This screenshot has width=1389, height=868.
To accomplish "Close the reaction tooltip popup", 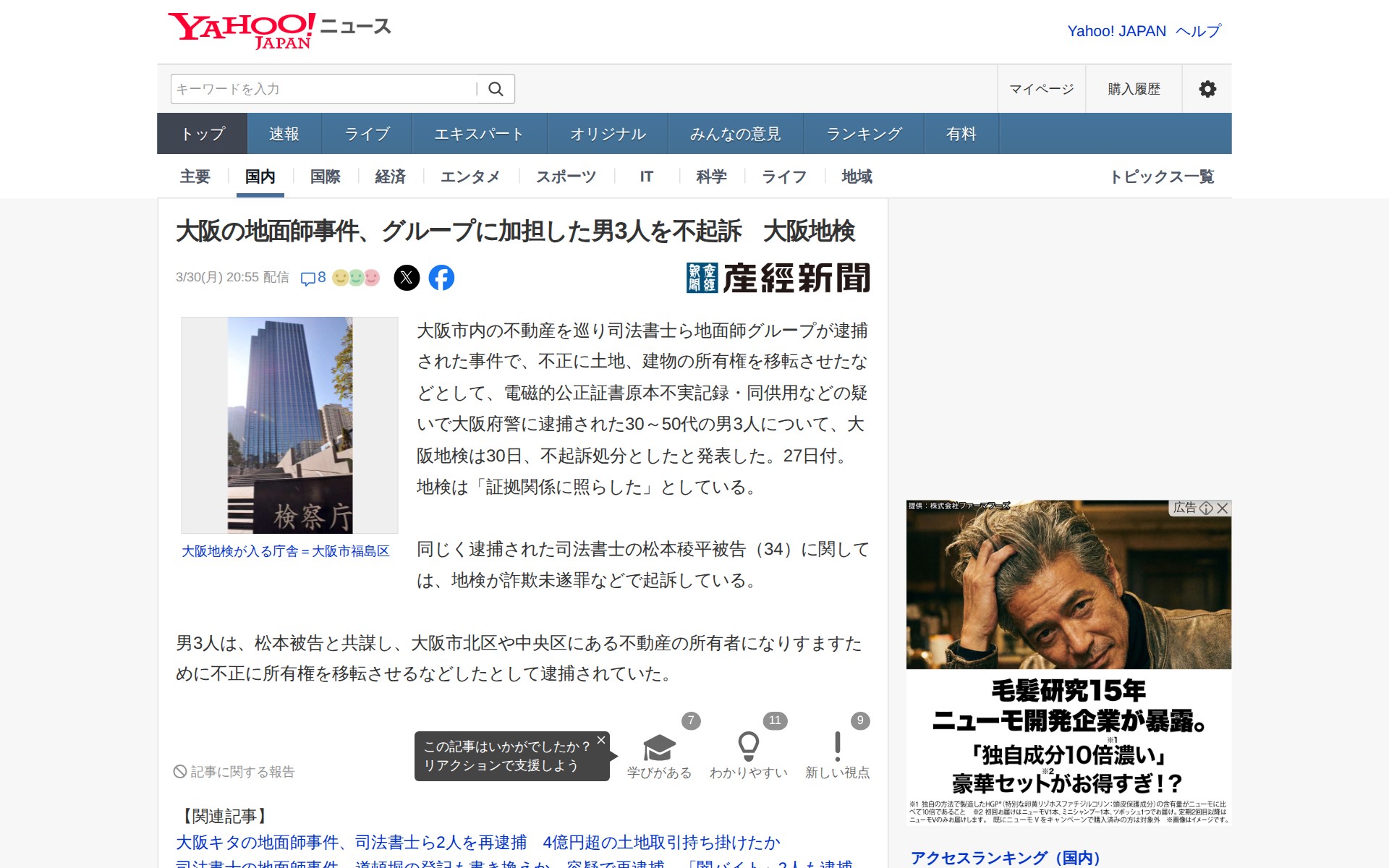I will pos(600,740).
